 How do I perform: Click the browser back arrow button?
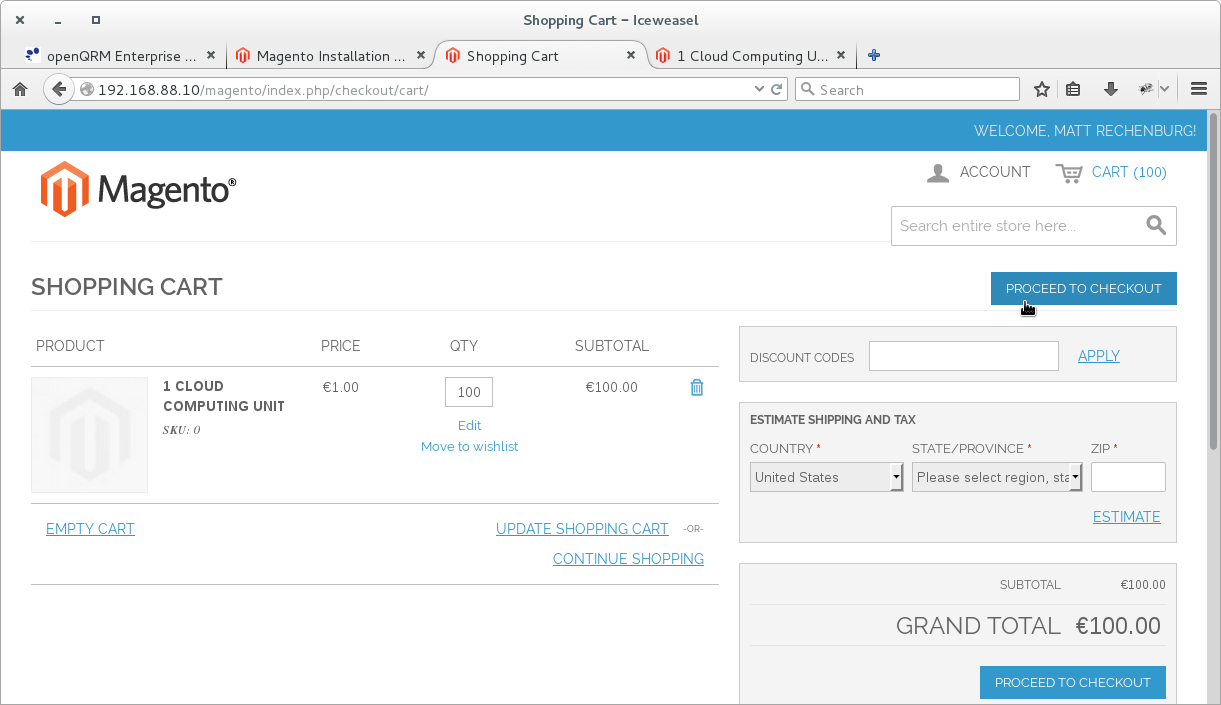[59, 89]
